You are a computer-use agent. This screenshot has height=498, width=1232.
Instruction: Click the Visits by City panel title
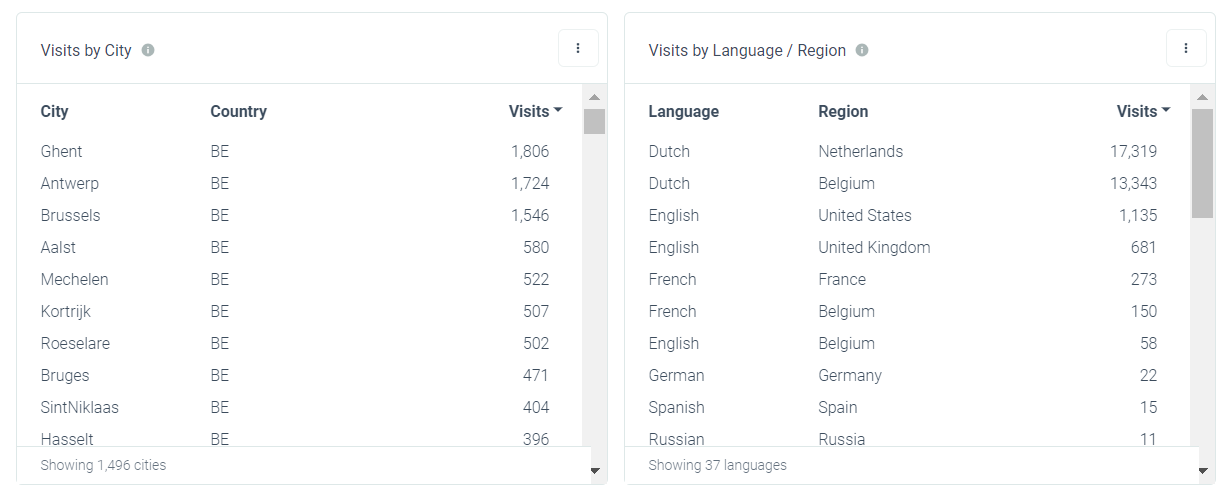(x=86, y=50)
